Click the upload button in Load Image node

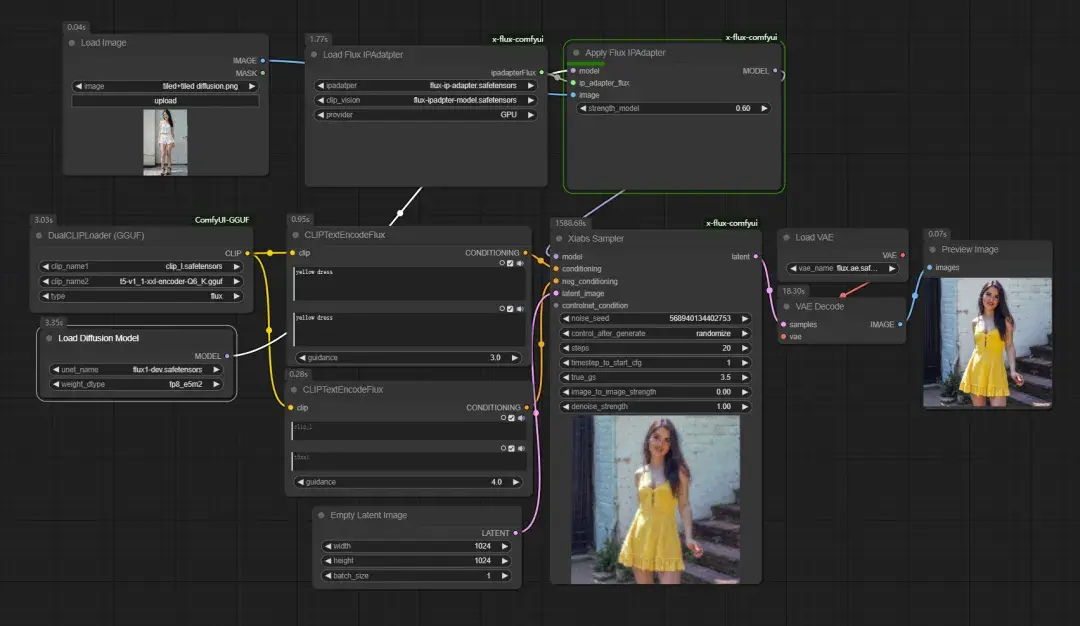tap(165, 101)
